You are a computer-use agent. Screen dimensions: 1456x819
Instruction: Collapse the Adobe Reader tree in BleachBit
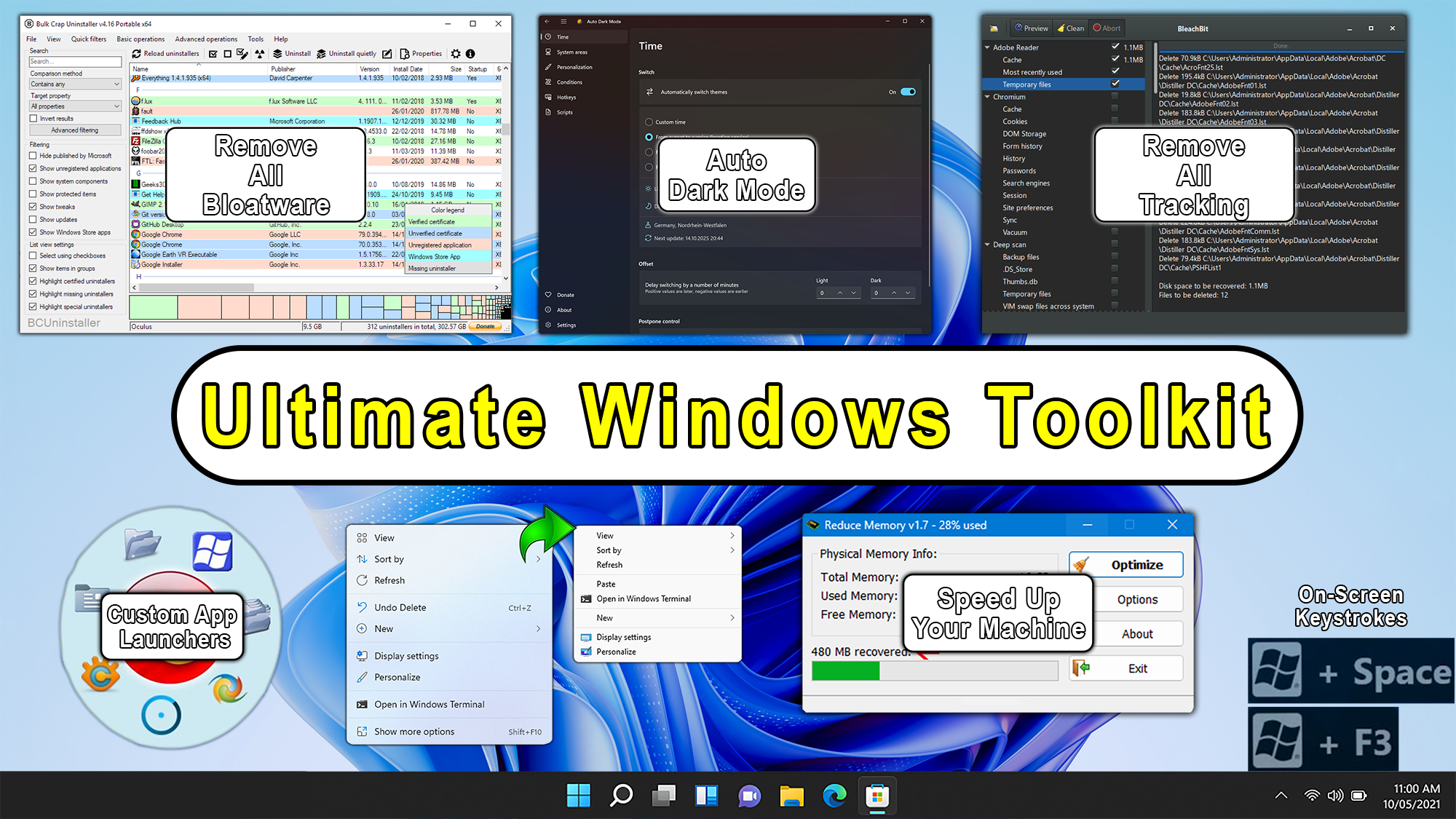pyautogui.click(x=988, y=47)
